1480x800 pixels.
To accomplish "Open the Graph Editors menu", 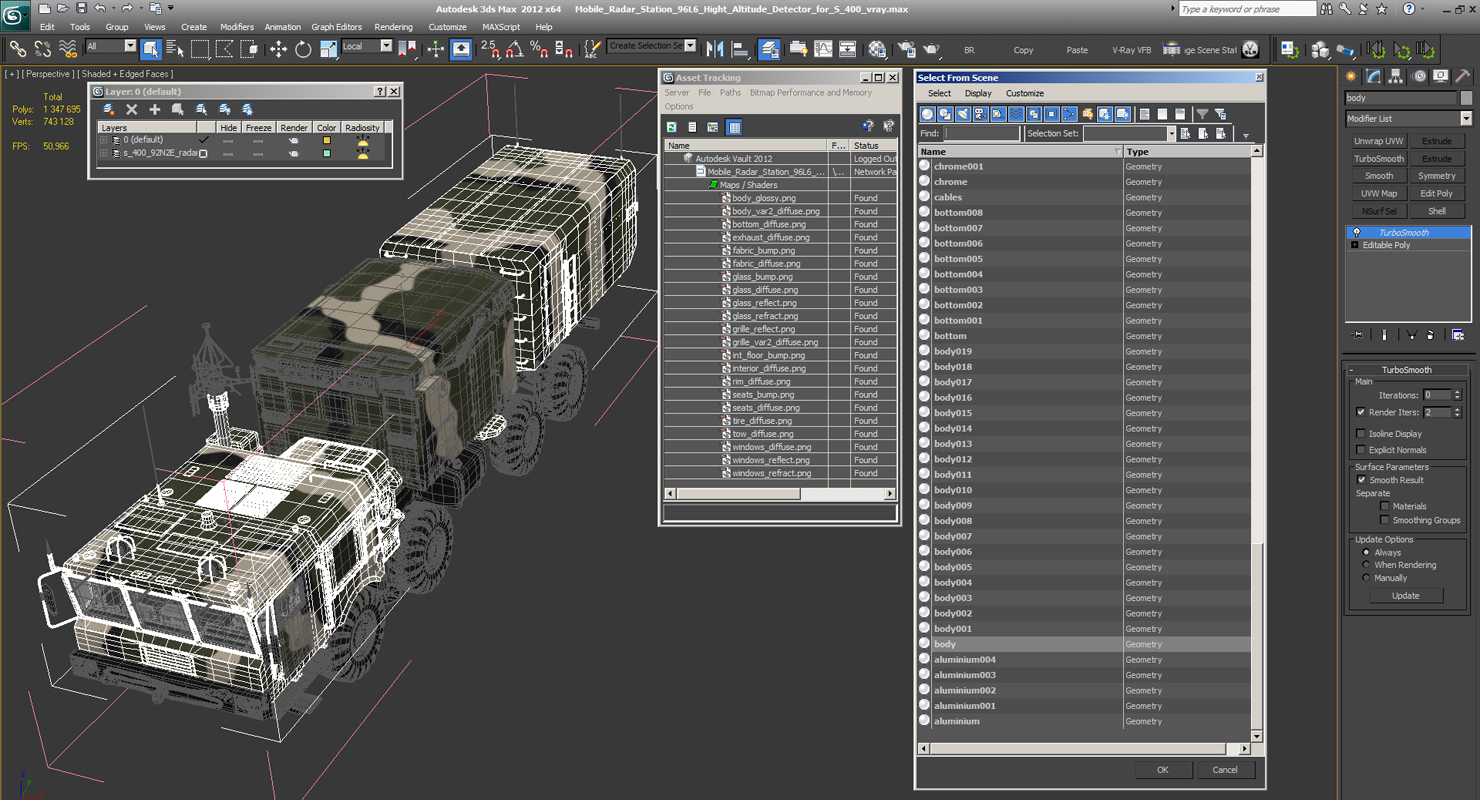I will [337, 27].
